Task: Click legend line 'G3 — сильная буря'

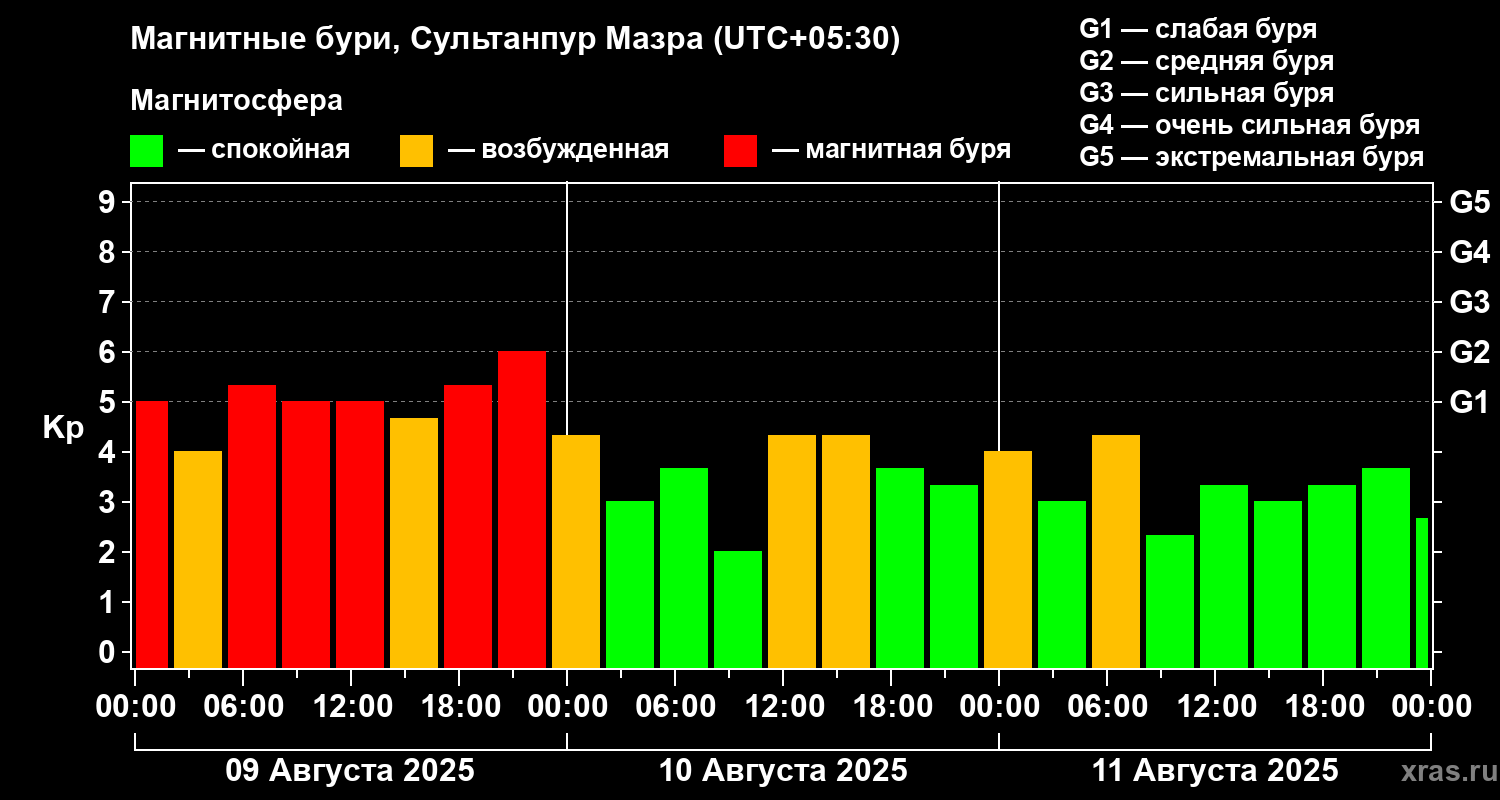Action: [x=1206, y=93]
